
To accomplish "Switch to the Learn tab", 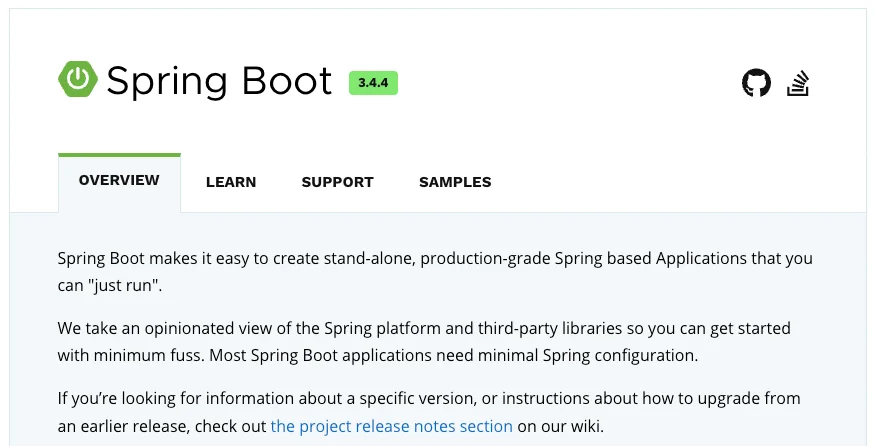I will coord(231,182).
